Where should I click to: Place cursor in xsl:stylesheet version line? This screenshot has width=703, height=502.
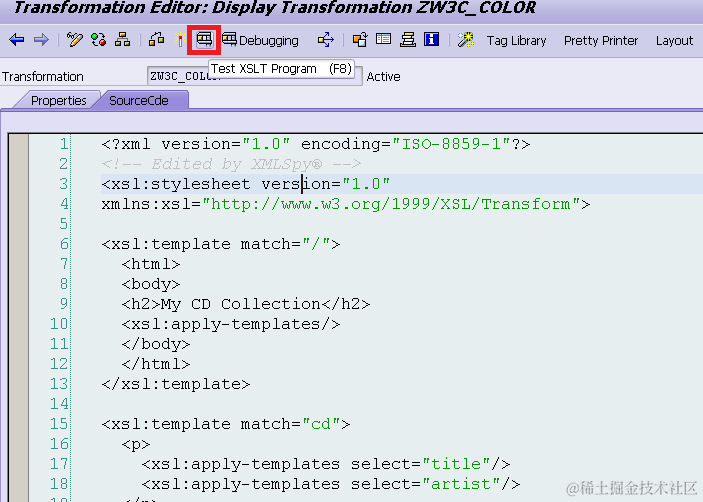click(x=246, y=184)
